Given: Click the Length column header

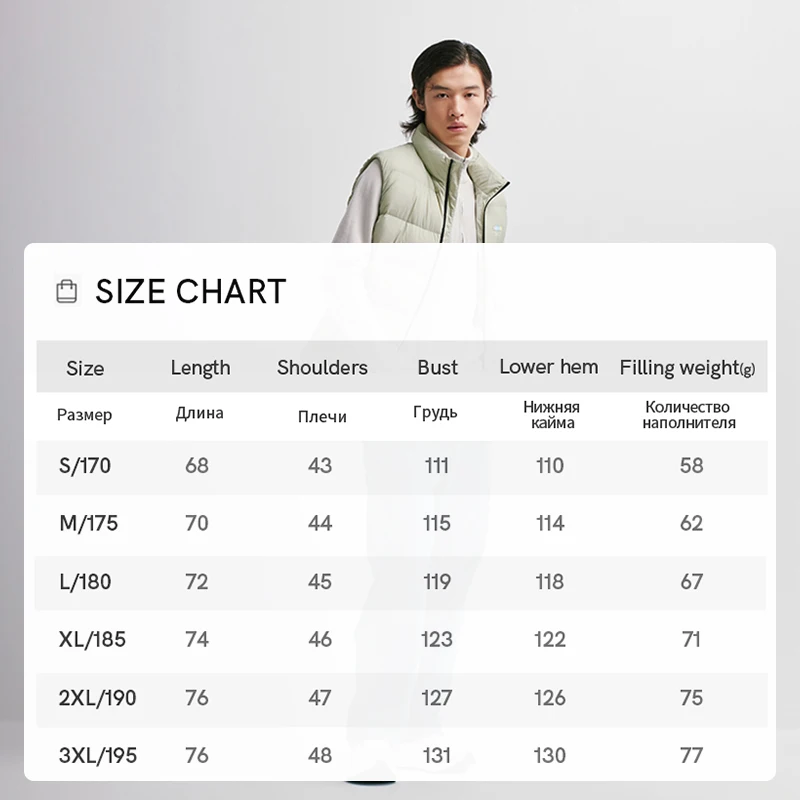Looking at the screenshot, I should pos(200,367).
